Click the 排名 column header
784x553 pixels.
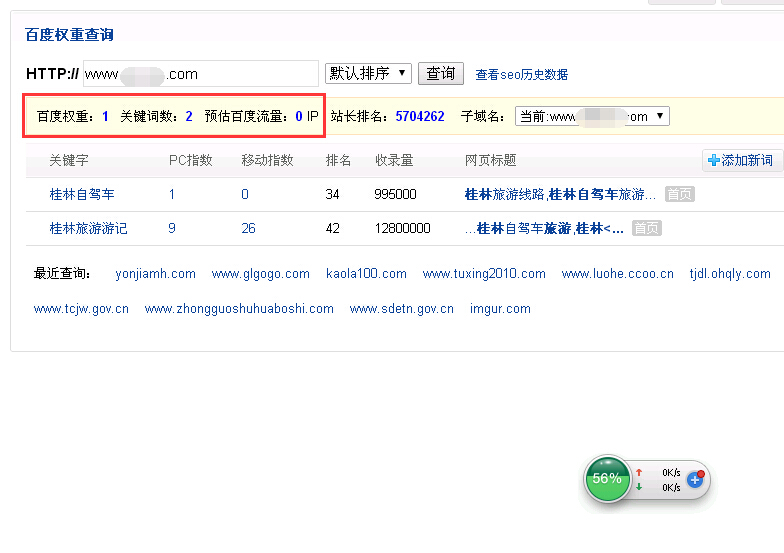(x=338, y=160)
